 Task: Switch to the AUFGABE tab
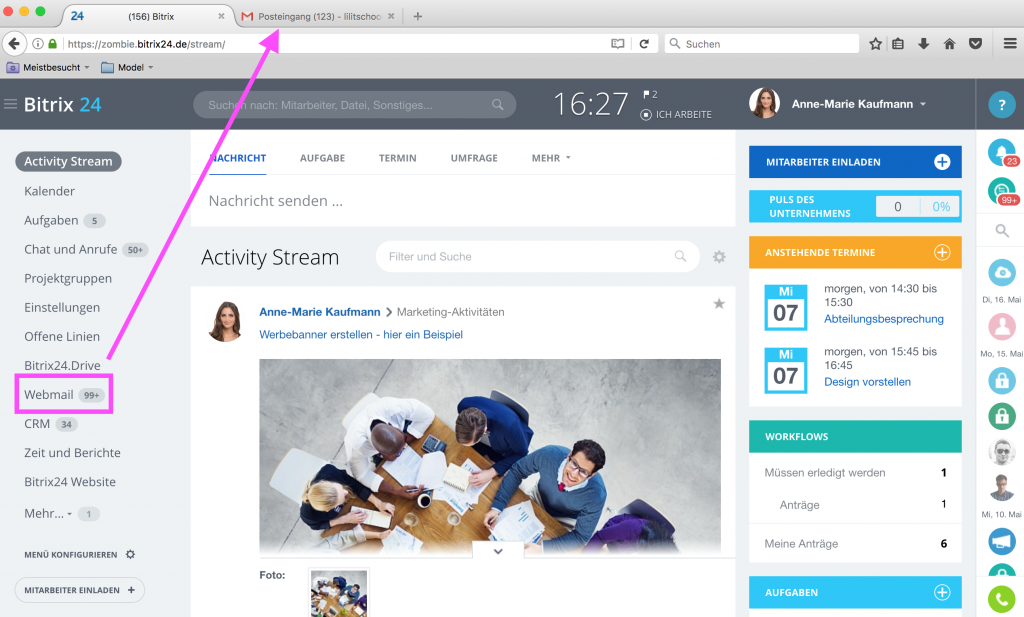point(323,158)
